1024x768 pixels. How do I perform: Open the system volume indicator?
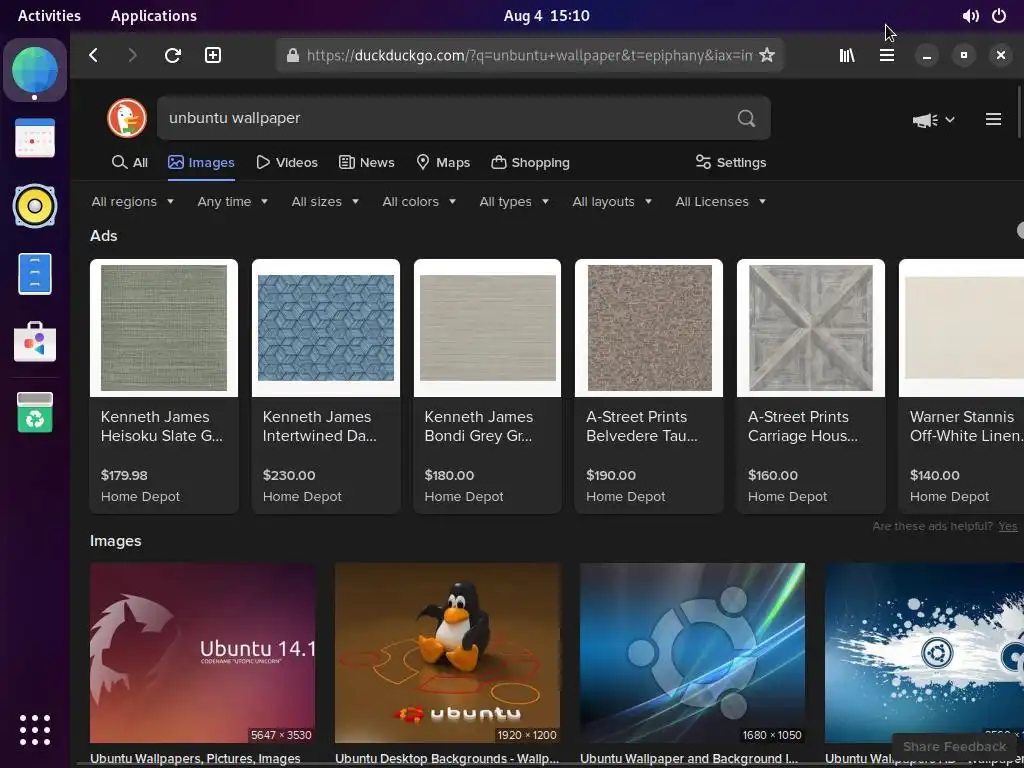(x=970, y=16)
